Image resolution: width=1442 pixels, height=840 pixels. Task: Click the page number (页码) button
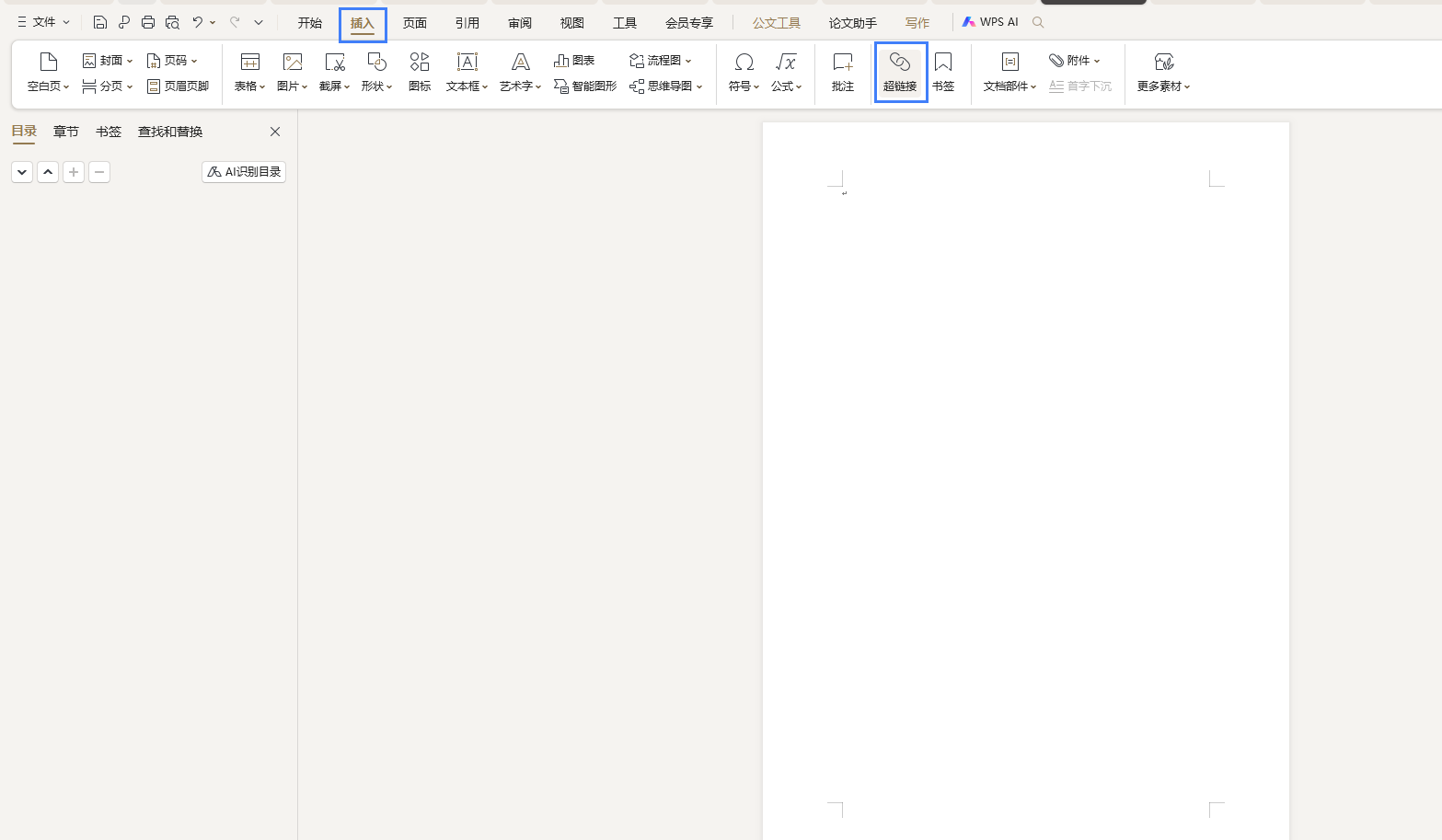(172, 61)
